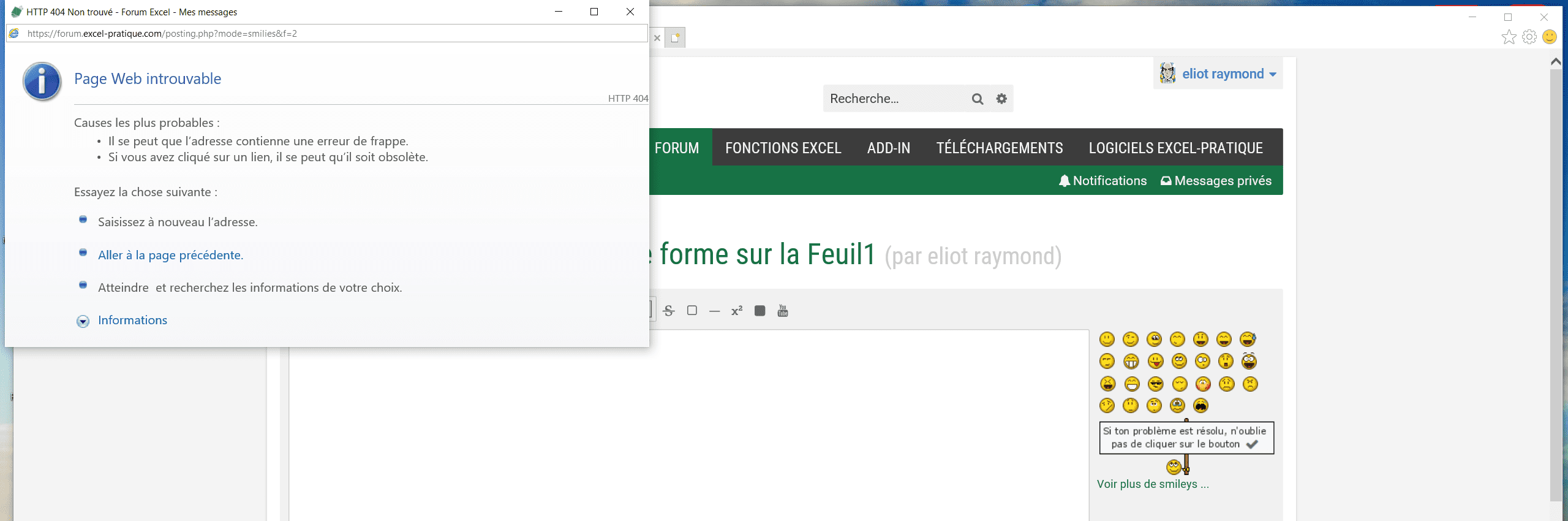Click the feedback smiley in browser toolbar
Image resolution: width=1568 pixels, height=521 pixels.
pyautogui.click(x=1550, y=37)
